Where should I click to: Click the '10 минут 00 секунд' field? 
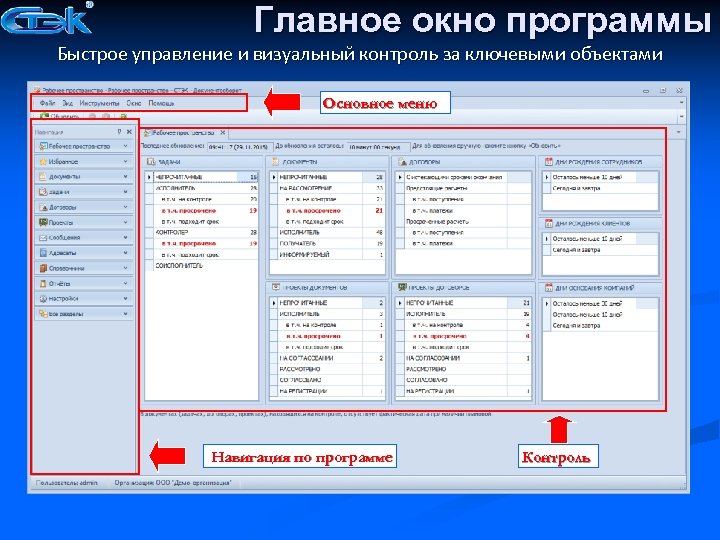378,147
